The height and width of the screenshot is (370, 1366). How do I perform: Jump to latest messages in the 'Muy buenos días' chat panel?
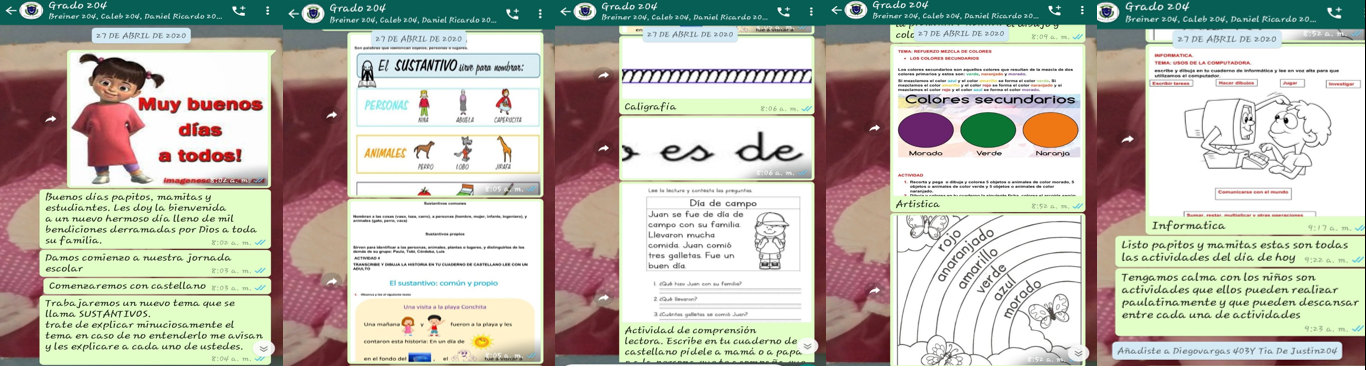tap(263, 348)
